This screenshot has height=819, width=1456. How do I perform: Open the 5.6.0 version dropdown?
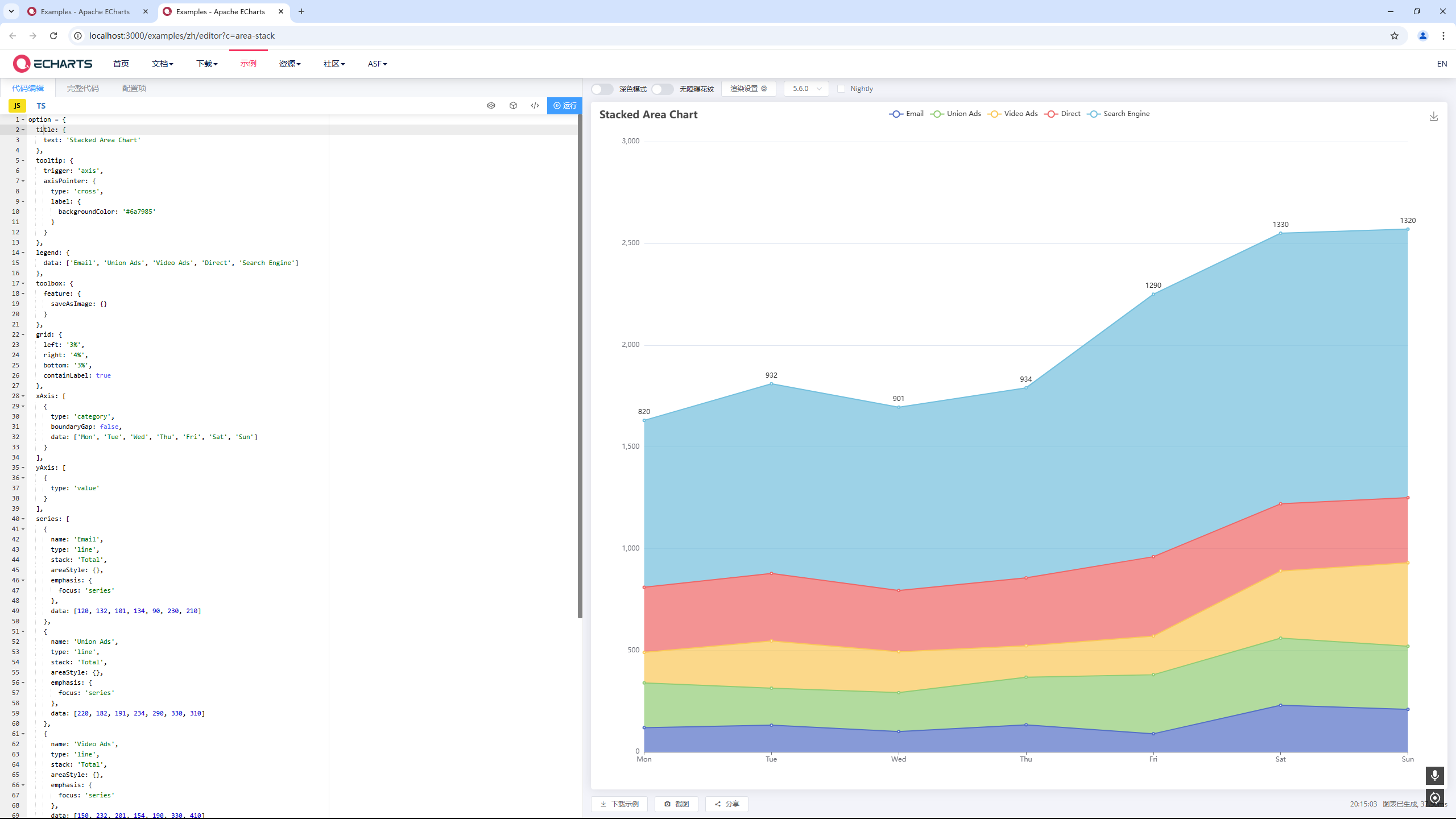806,89
